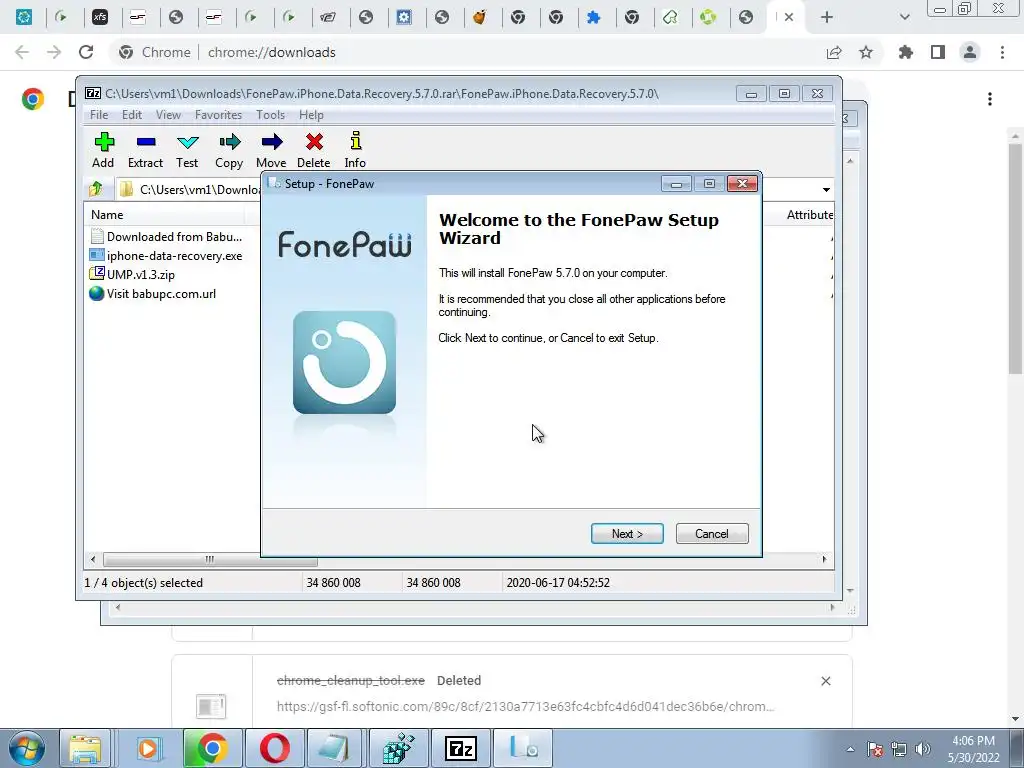This screenshot has width=1024, height=768.
Task: Remove chrome_cleanup_tool.exe from the downloads list
Action: pyautogui.click(x=825, y=681)
